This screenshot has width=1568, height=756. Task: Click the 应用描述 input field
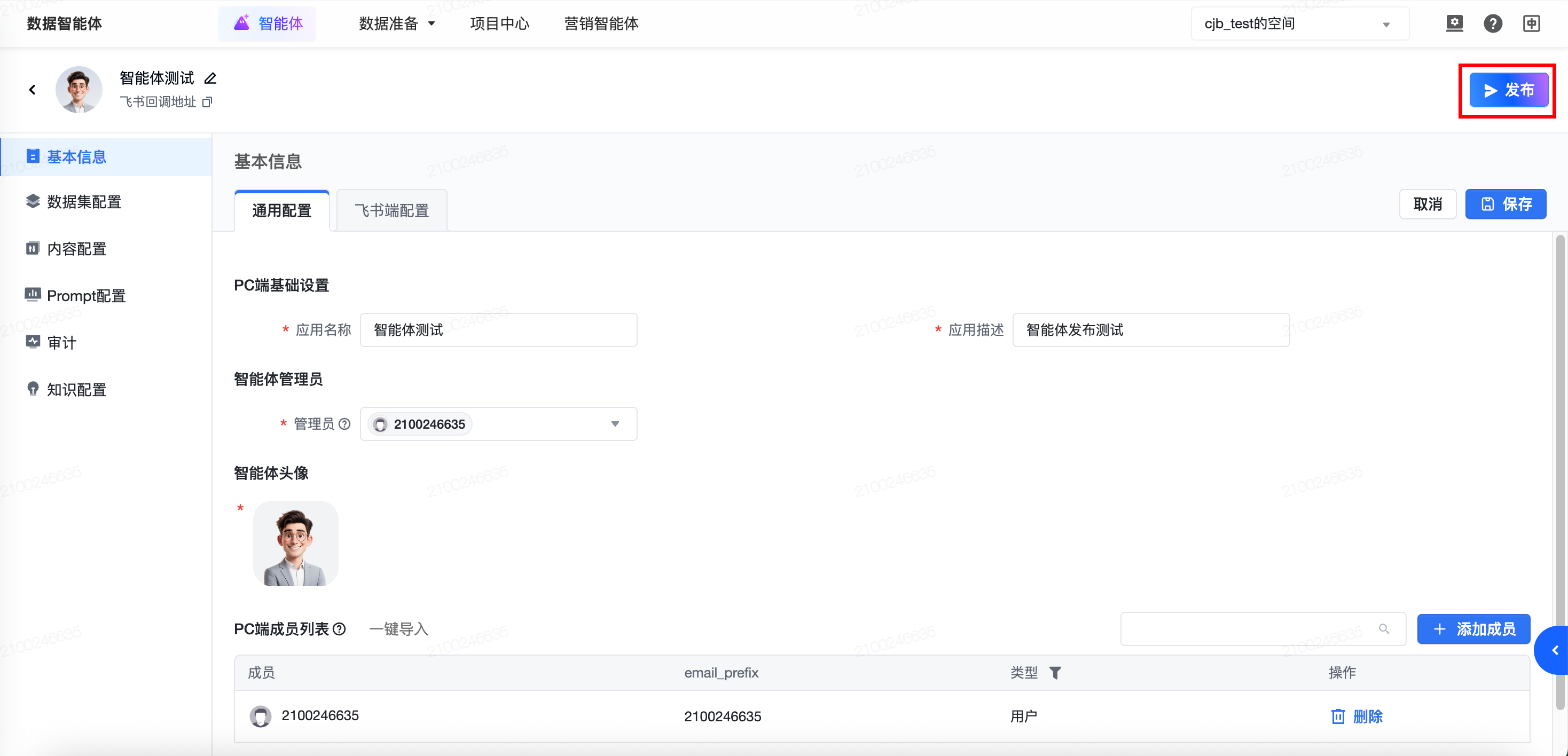1150,330
